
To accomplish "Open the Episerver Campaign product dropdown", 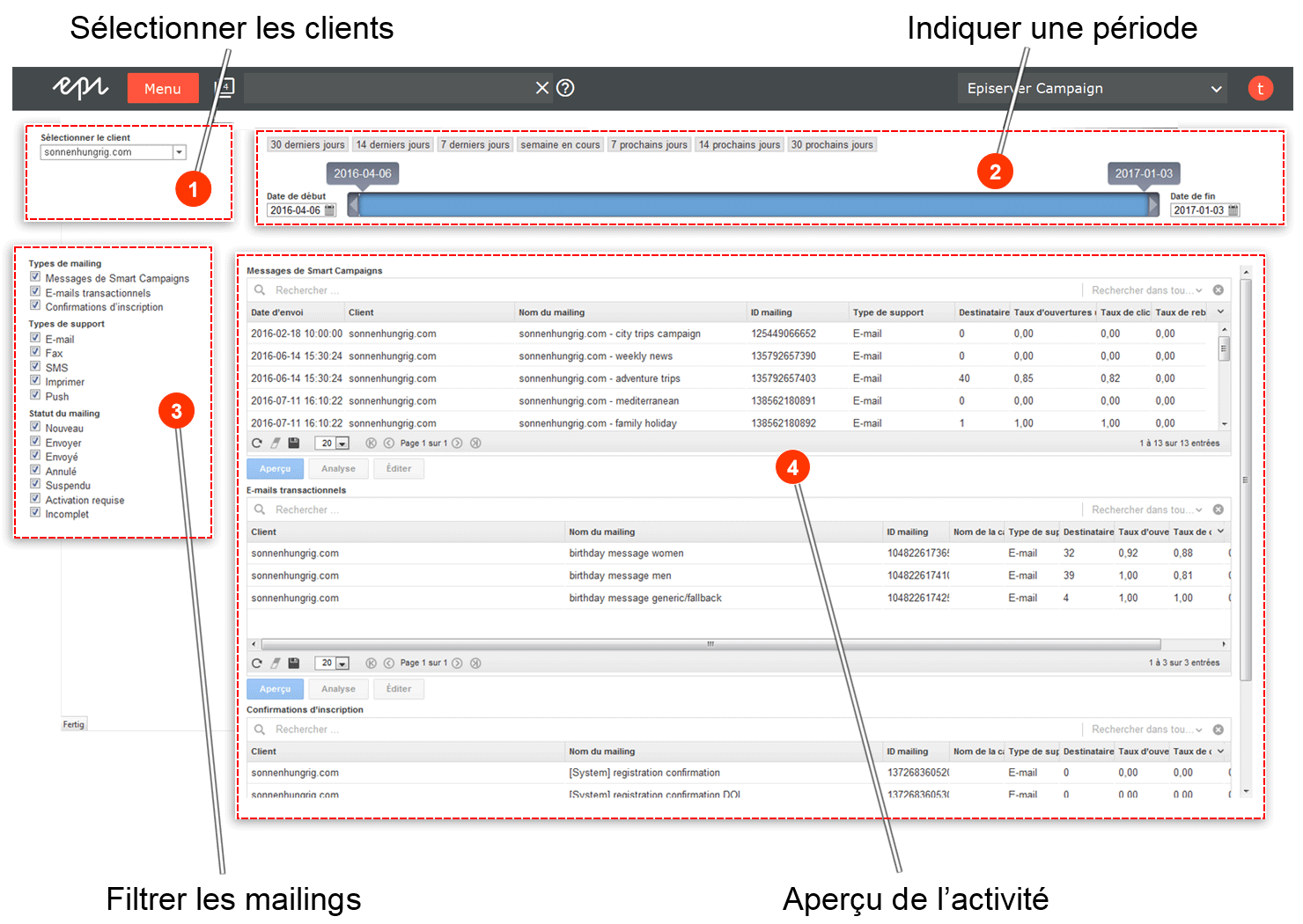I will click(1092, 88).
